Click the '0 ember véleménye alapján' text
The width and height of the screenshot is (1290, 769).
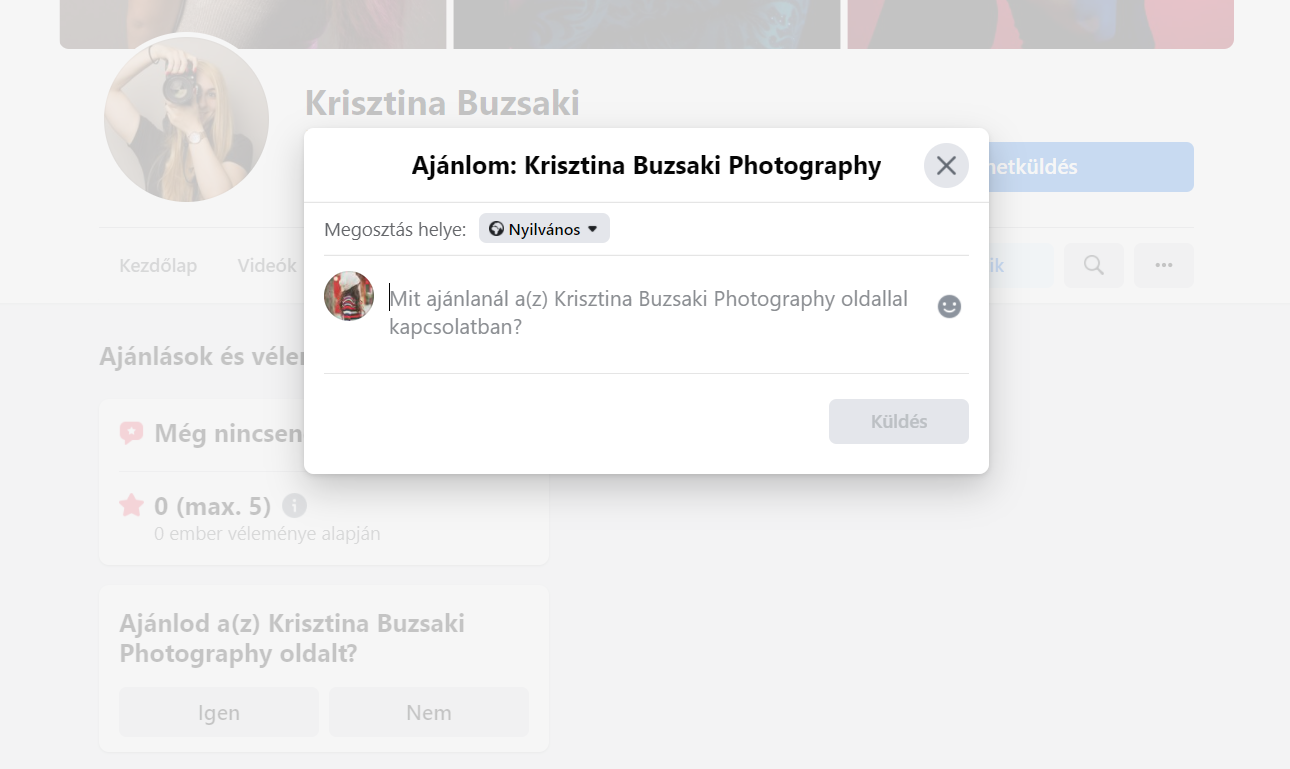click(x=267, y=534)
